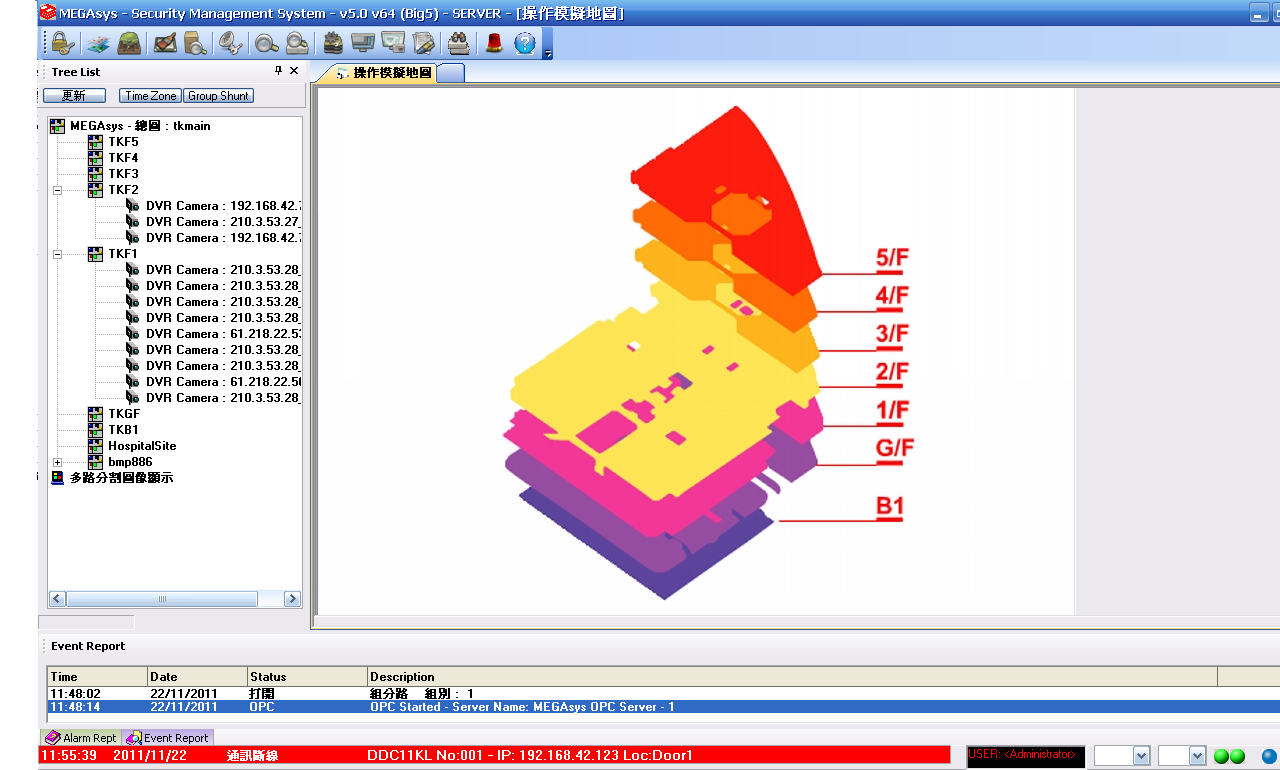Click the padlock and key toolbar icon
The image size is (1280, 770).
(x=62, y=44)
